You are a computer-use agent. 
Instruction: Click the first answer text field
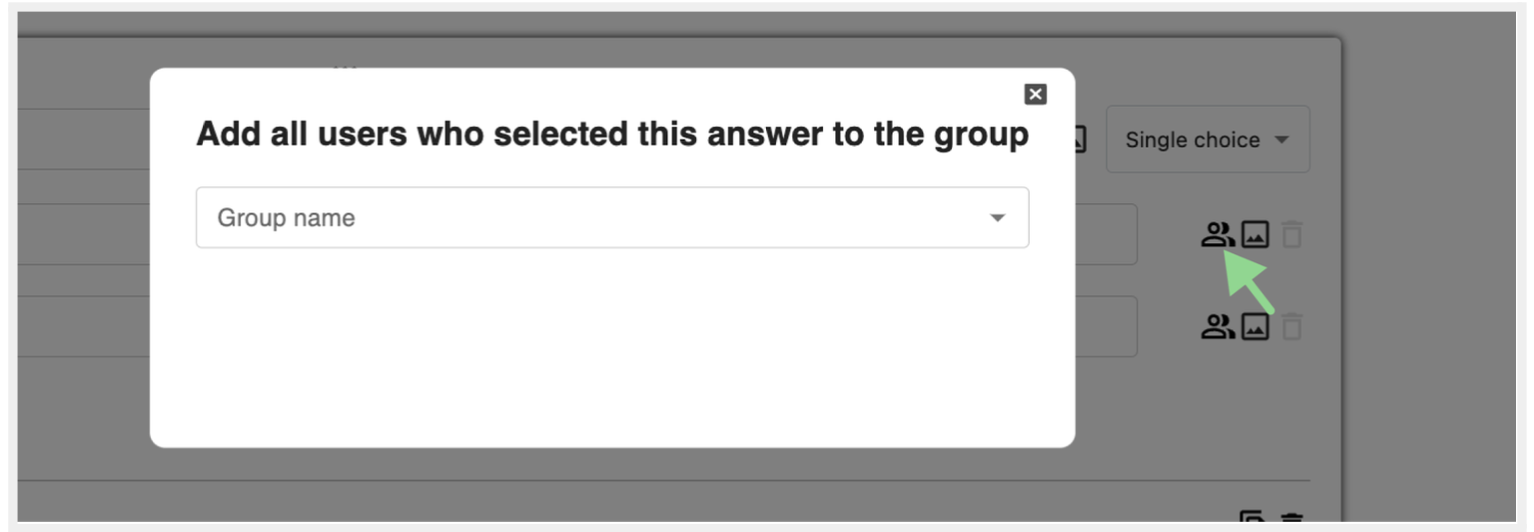[x=1105, y=235]
